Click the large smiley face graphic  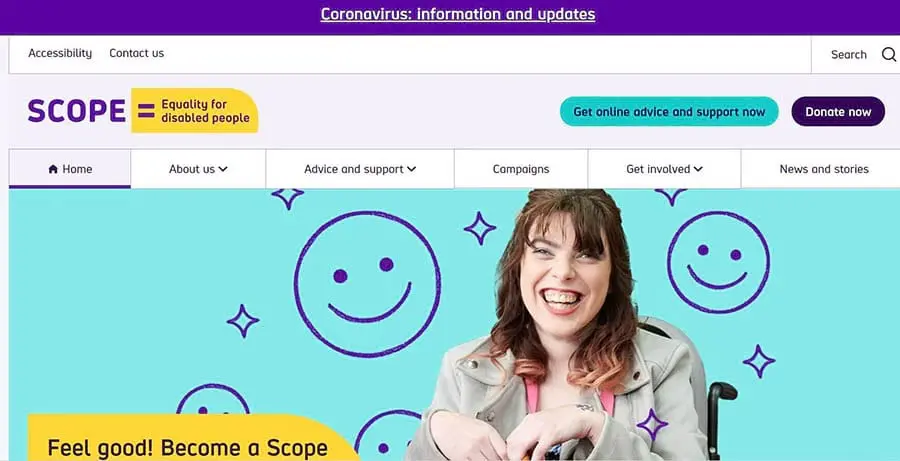(367, 284)
